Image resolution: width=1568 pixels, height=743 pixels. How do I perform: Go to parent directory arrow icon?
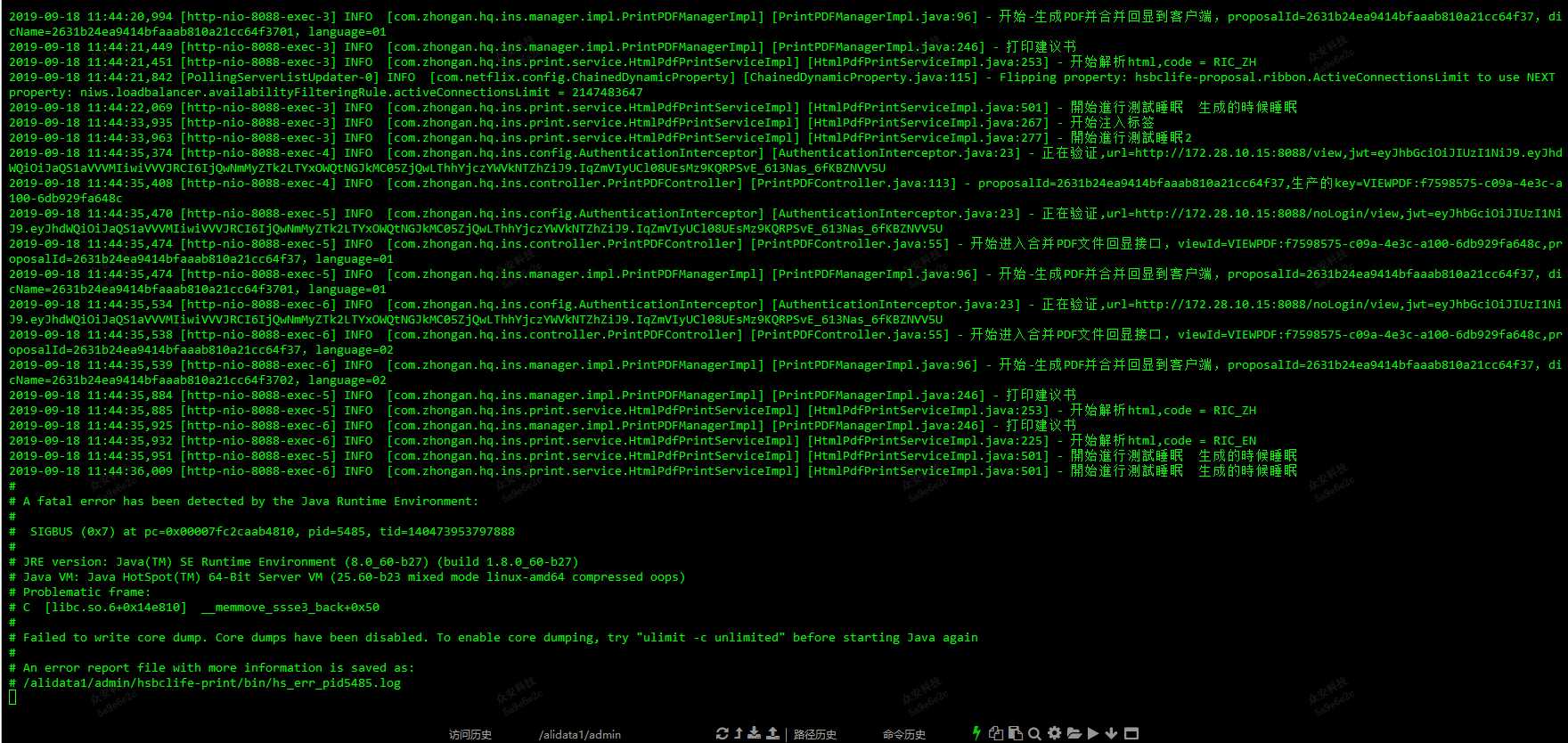point(739,733)
